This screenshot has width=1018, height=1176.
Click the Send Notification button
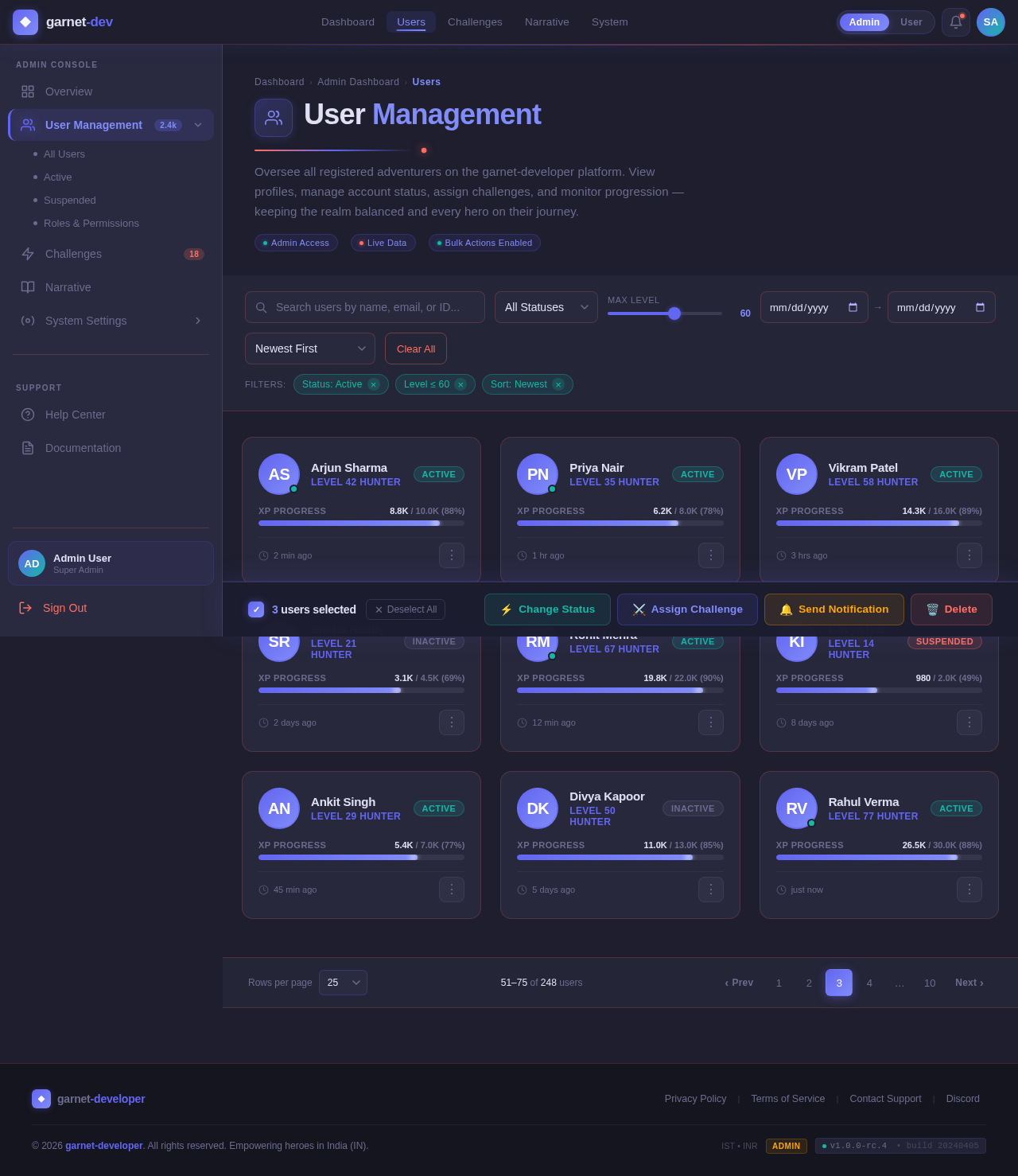(x=834, y=609)
